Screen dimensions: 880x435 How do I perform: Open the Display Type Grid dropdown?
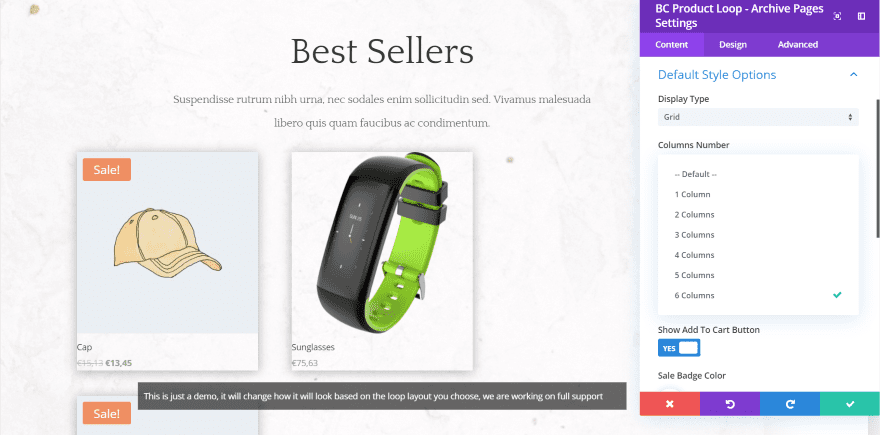click(x=758, y=117)
